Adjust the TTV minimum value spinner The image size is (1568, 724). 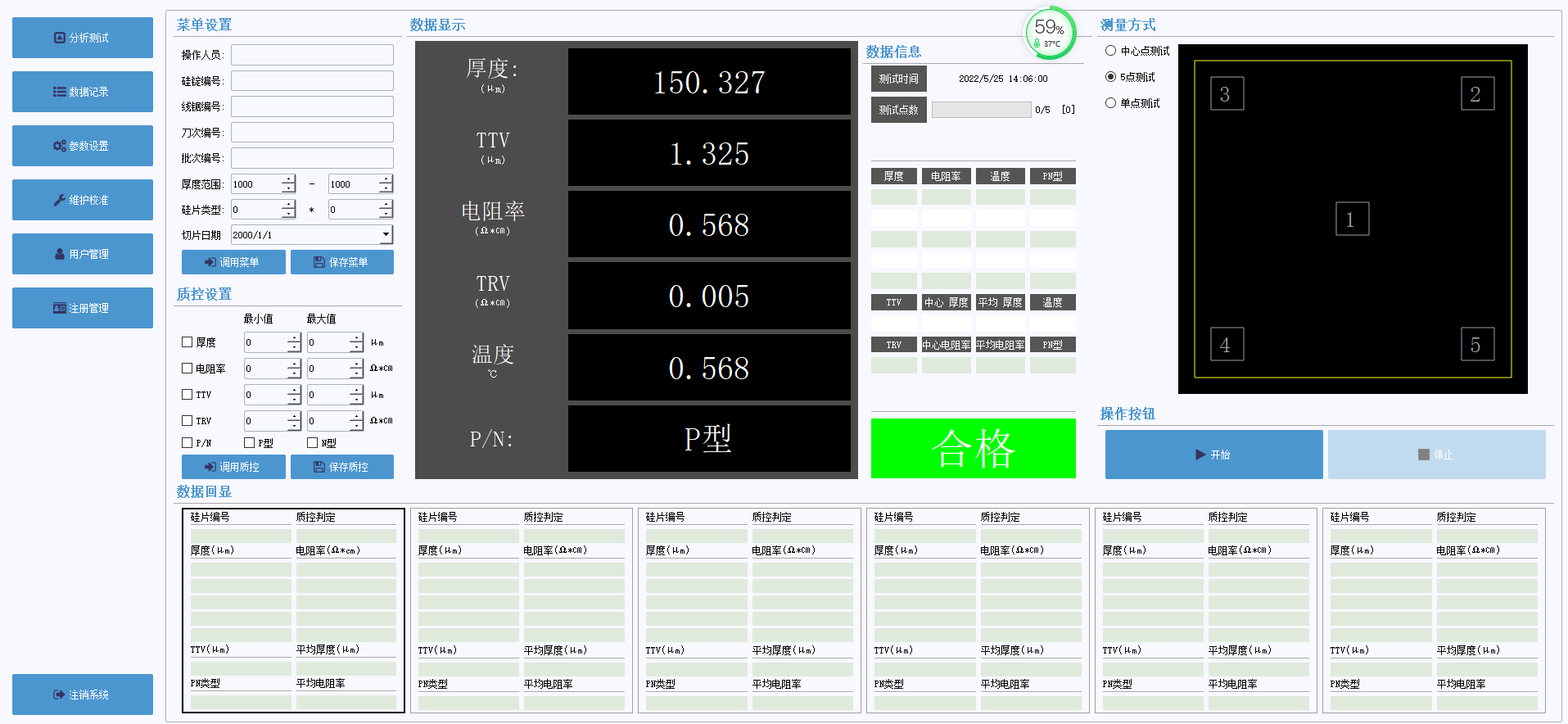[x=294, y=395]
